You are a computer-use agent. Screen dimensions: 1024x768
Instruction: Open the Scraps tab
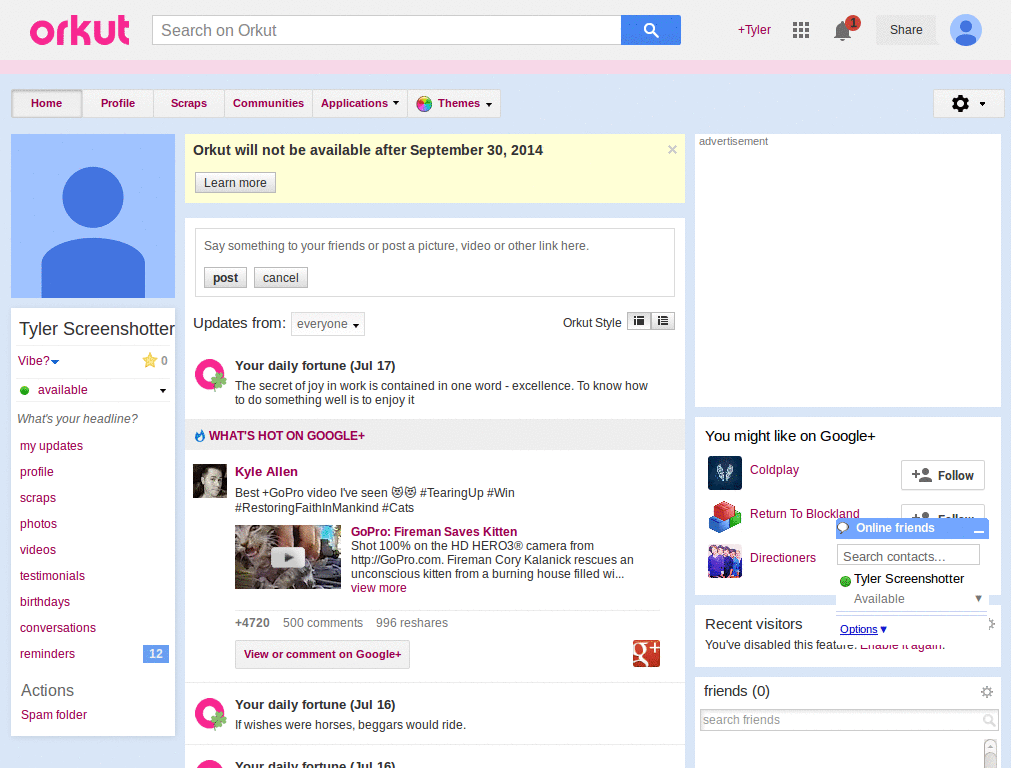pyautogui.click(x=189, y=103)
